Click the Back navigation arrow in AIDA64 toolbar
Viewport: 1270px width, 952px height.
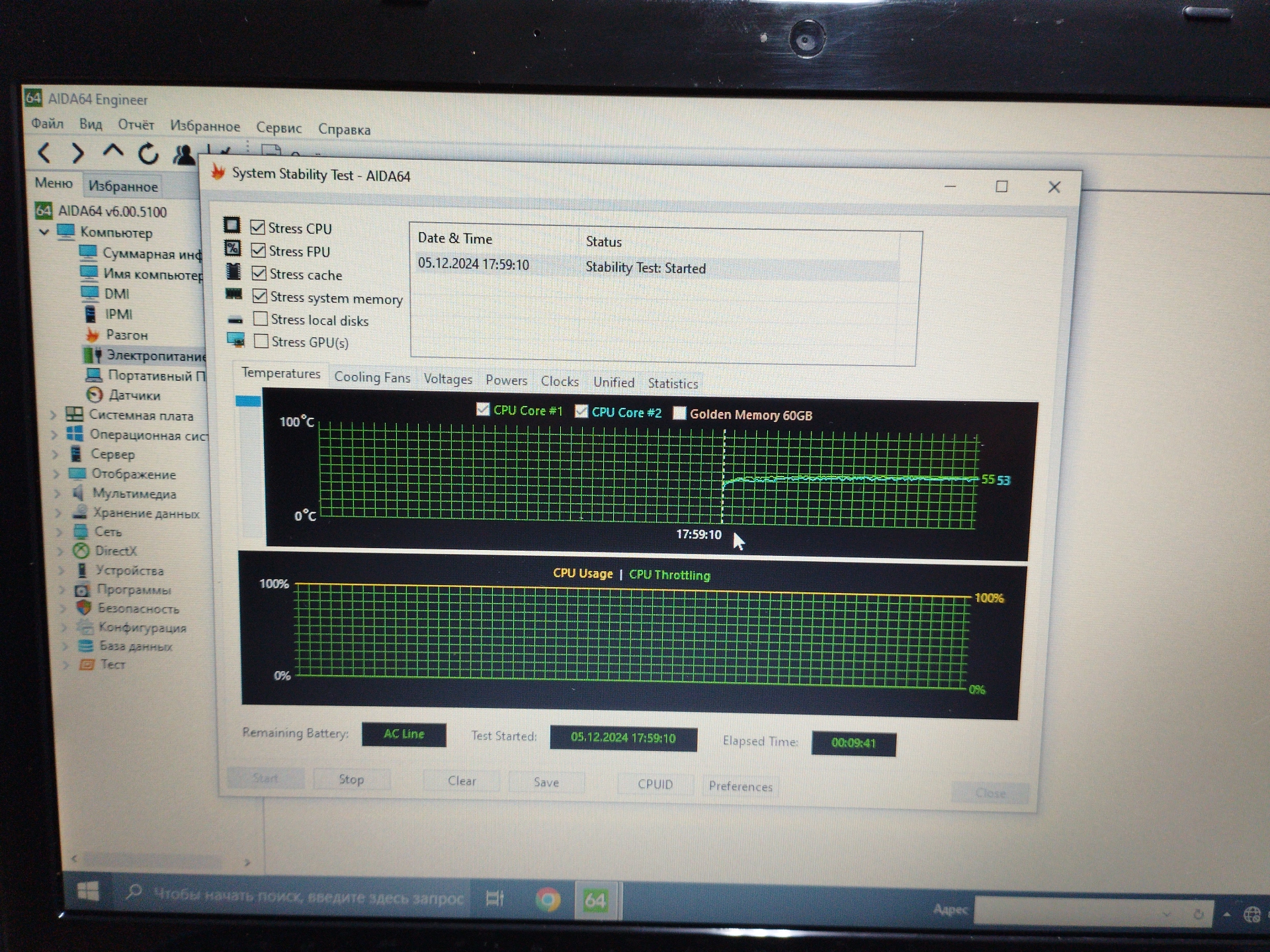pyautogui.click(x=45, y=153)
